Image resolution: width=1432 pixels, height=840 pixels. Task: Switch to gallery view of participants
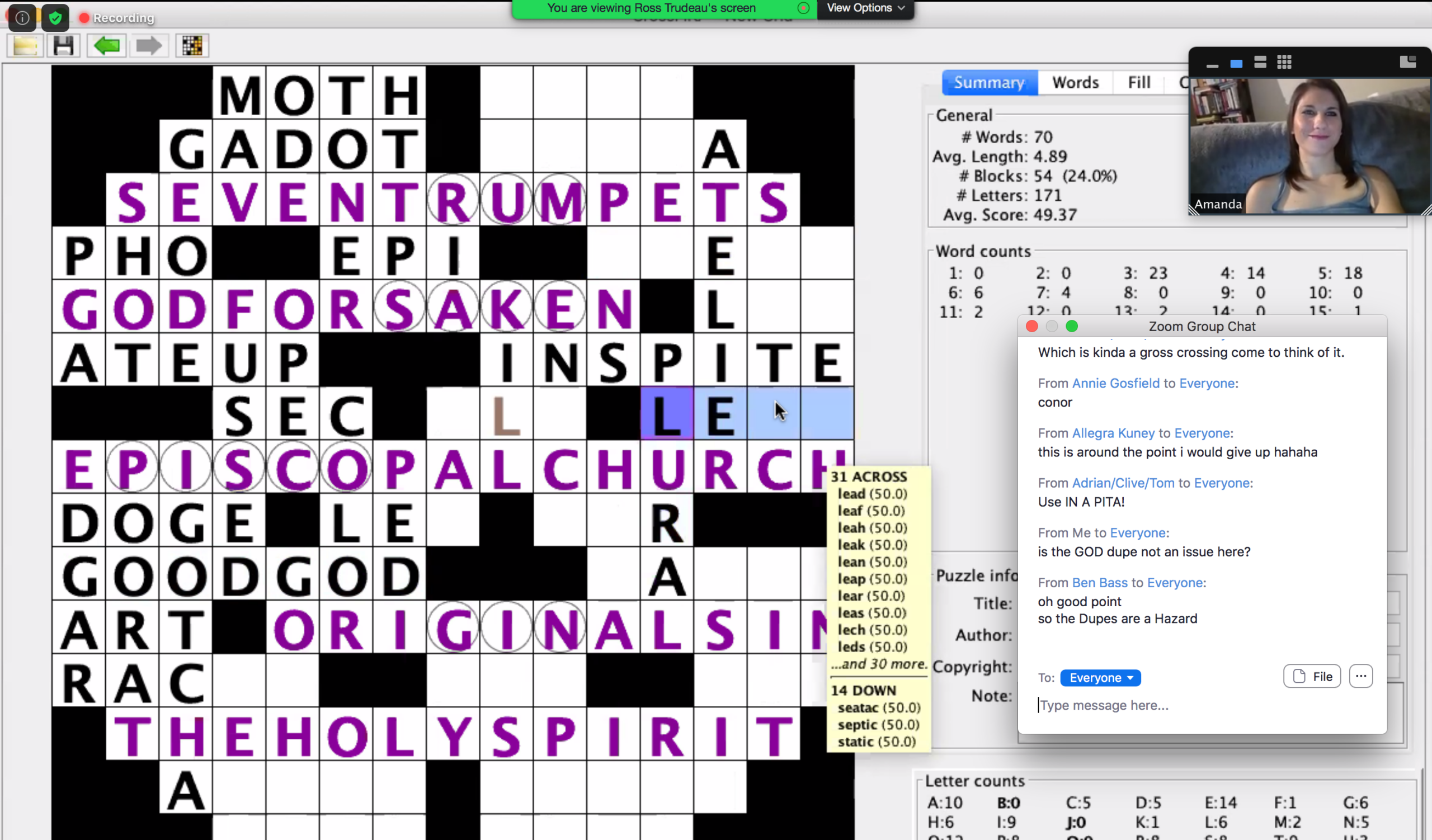click(1285, 63)
